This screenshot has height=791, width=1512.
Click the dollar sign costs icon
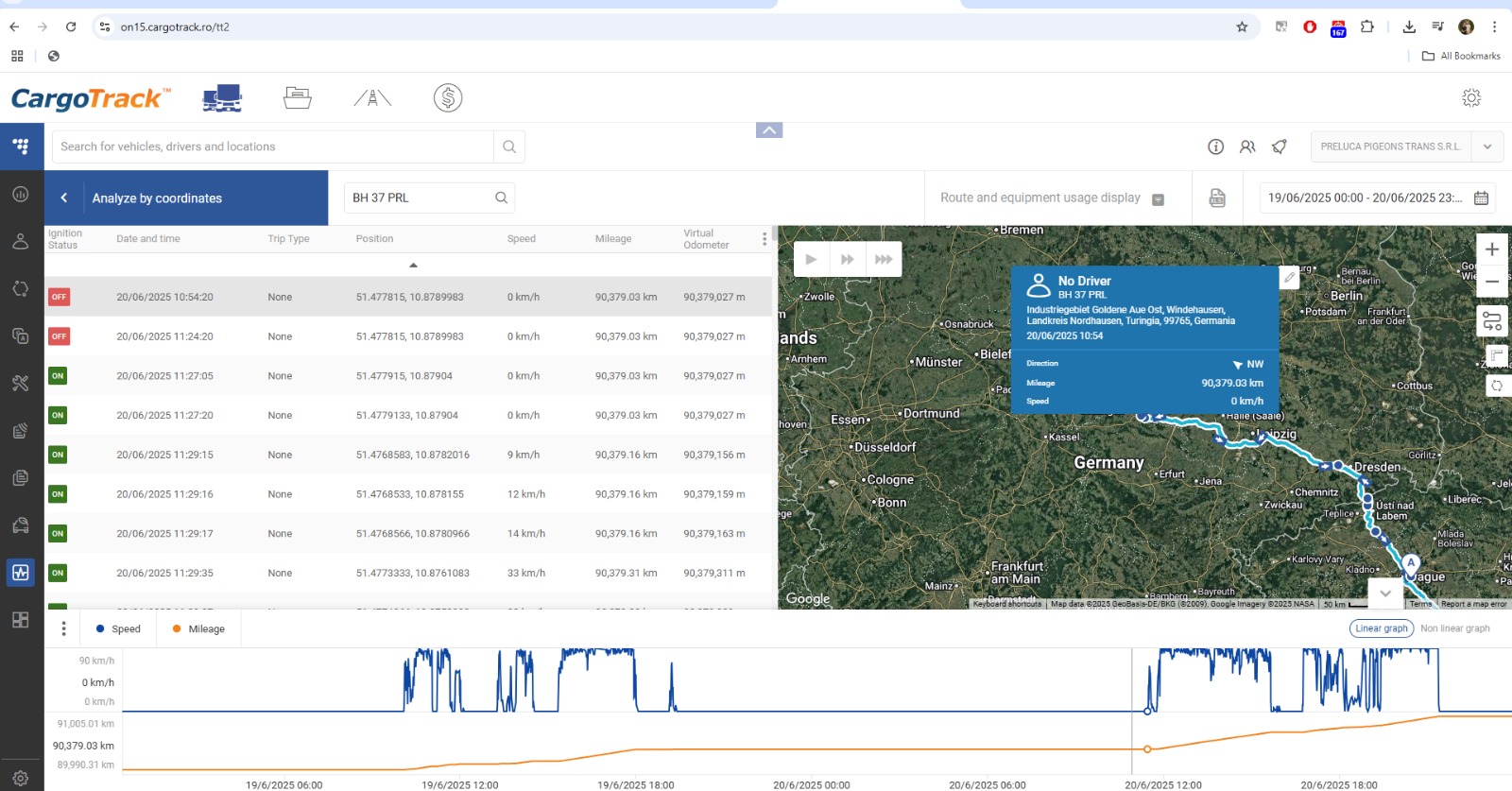pyautogui.click(x=448, y=97)
